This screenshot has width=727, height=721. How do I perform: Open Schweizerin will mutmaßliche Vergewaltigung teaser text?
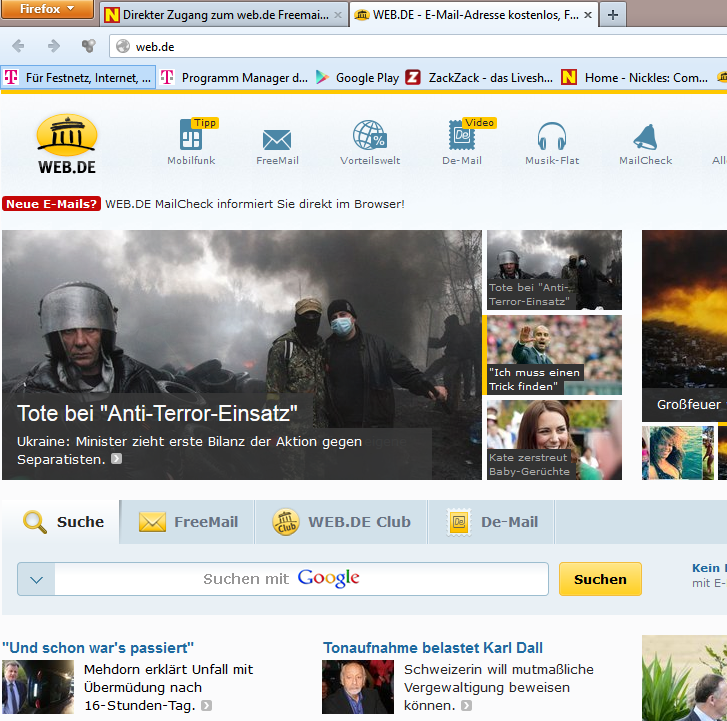pyautogui.click(x=498, y=687)
